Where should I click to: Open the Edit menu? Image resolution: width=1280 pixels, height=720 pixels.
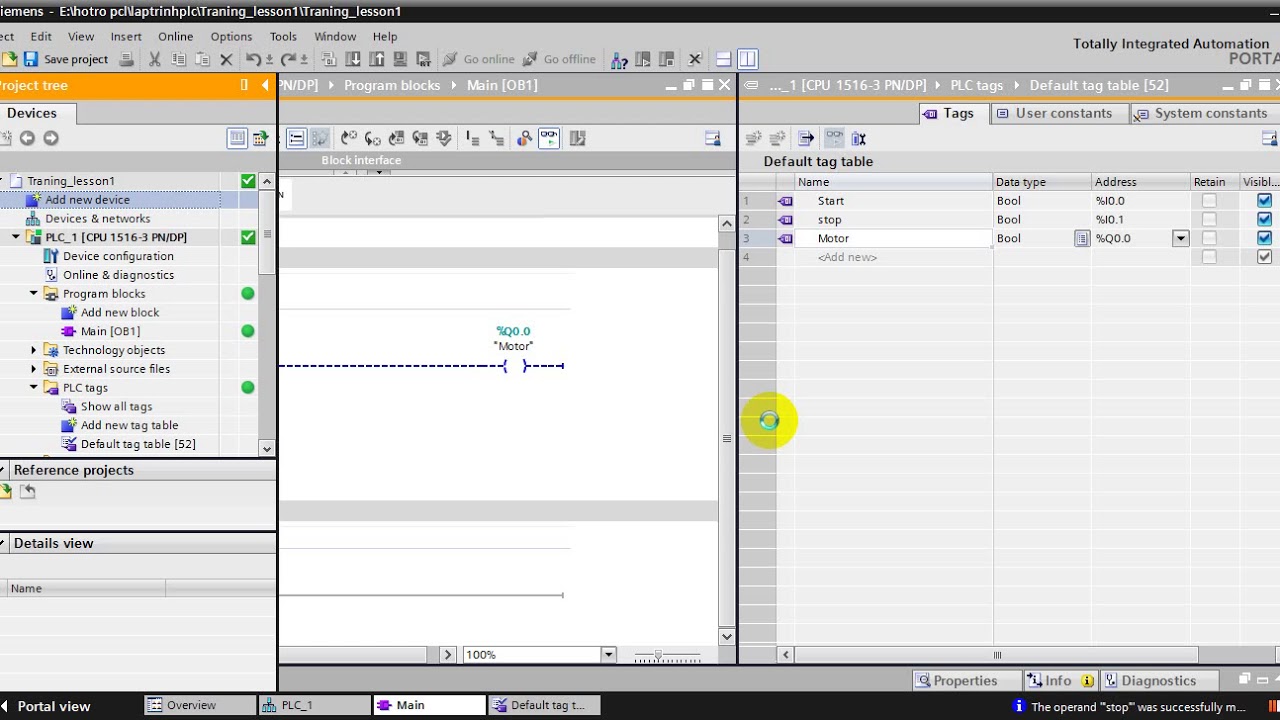click(41, 36)
